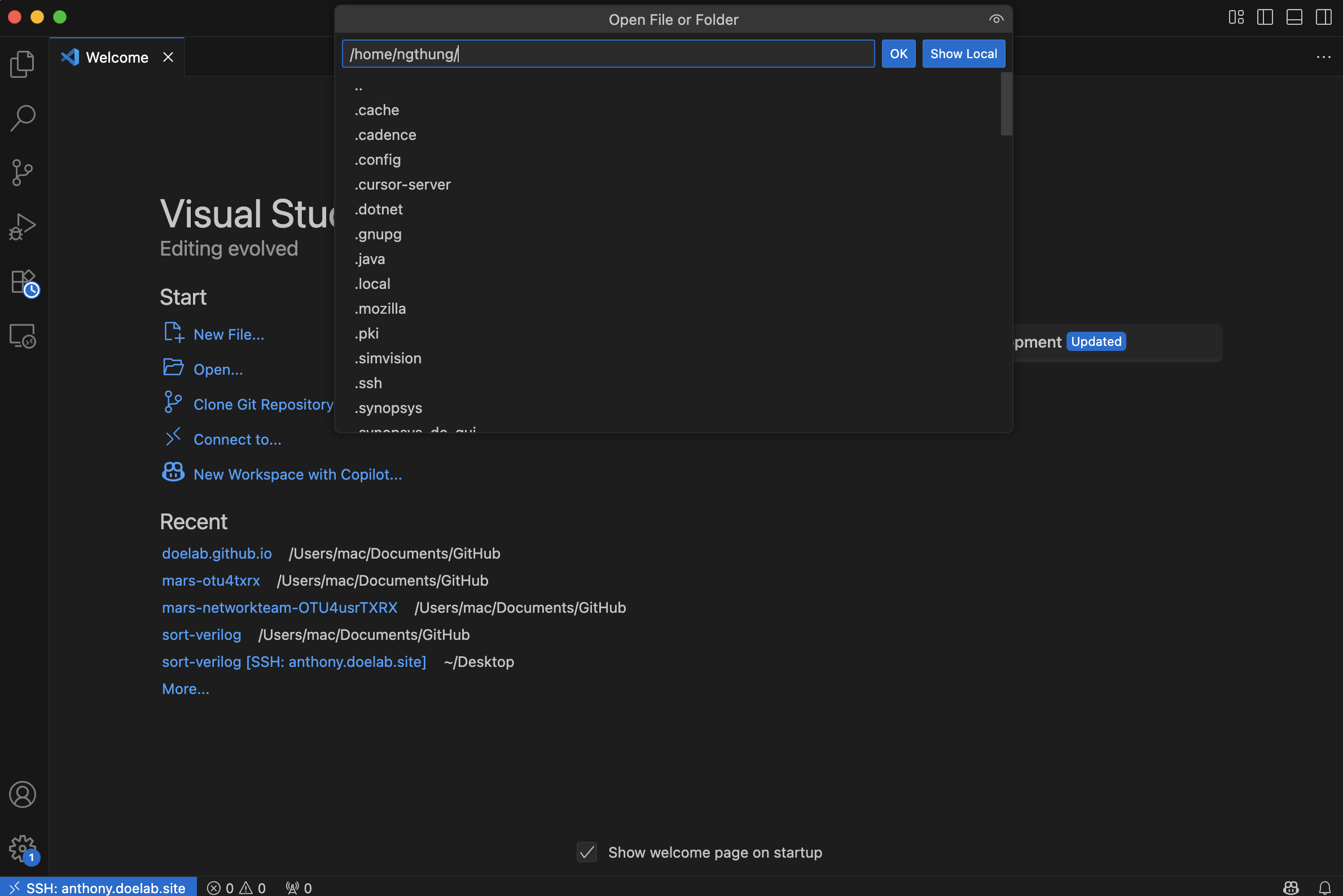The image size is (1343, 896).
Task: Open the Explorer view in activity bar
Action: pyautogui.click(x=23, y=64)
